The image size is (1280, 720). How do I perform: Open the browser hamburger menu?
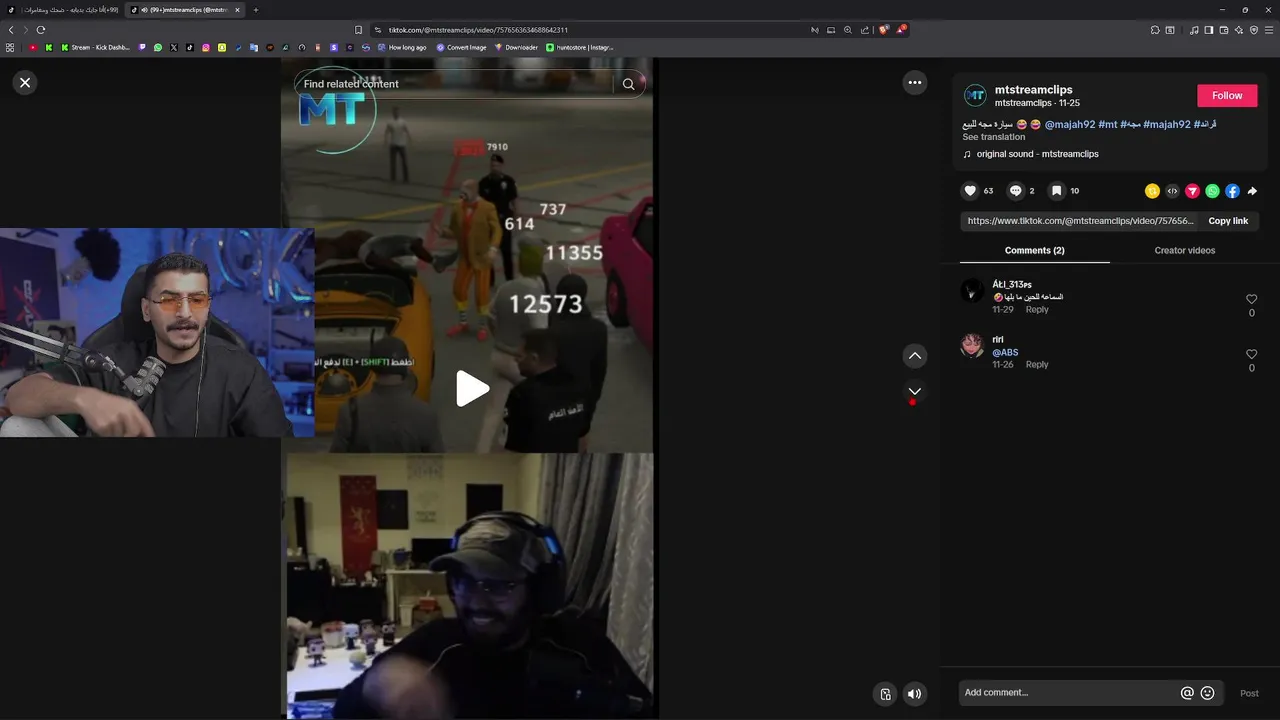pyautogui.click(x=1270, y=30)
